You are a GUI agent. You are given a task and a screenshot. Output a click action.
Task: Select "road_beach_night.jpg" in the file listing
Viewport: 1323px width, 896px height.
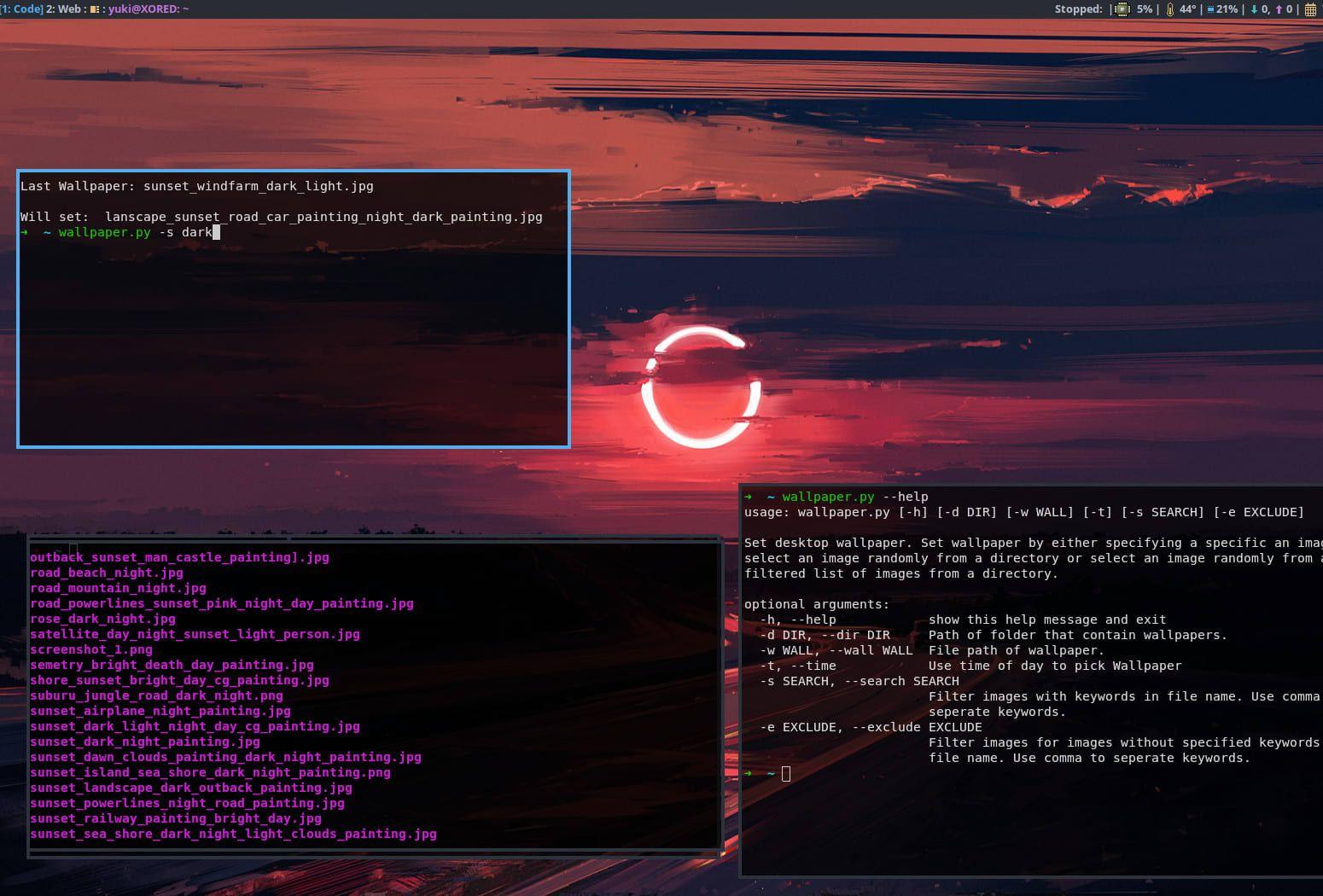105,573
